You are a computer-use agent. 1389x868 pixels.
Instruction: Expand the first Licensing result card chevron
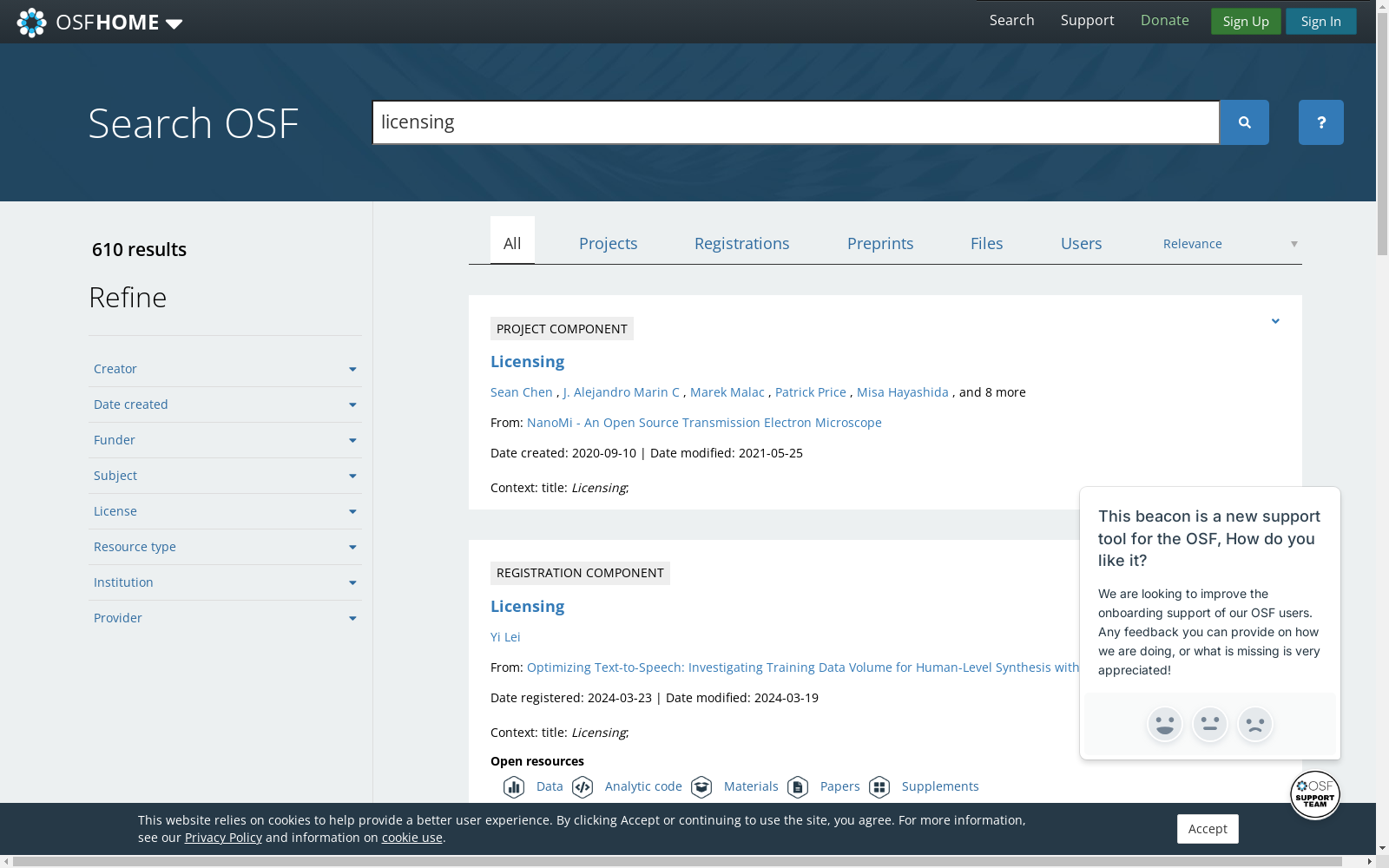(x=1275, y=321)
